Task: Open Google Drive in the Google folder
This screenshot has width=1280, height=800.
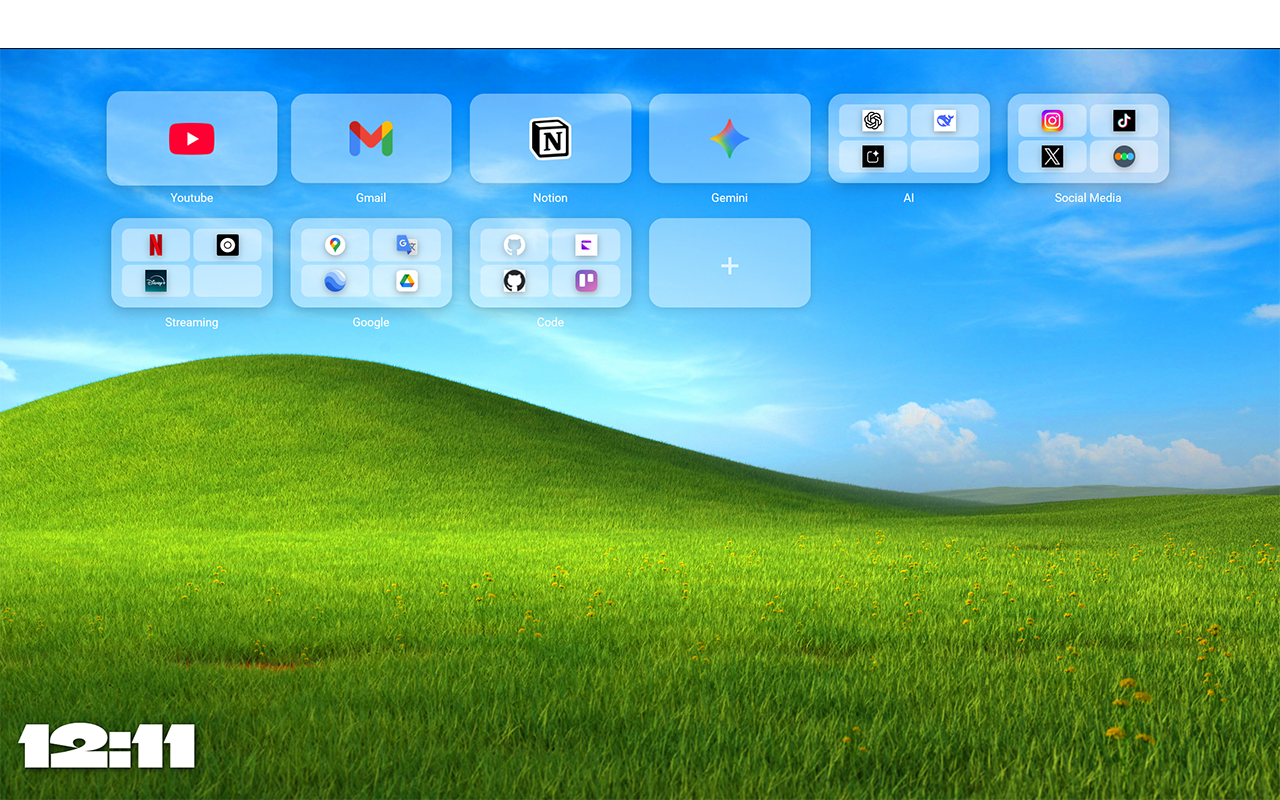Action: pyautogui.click(x=406, y=281)
